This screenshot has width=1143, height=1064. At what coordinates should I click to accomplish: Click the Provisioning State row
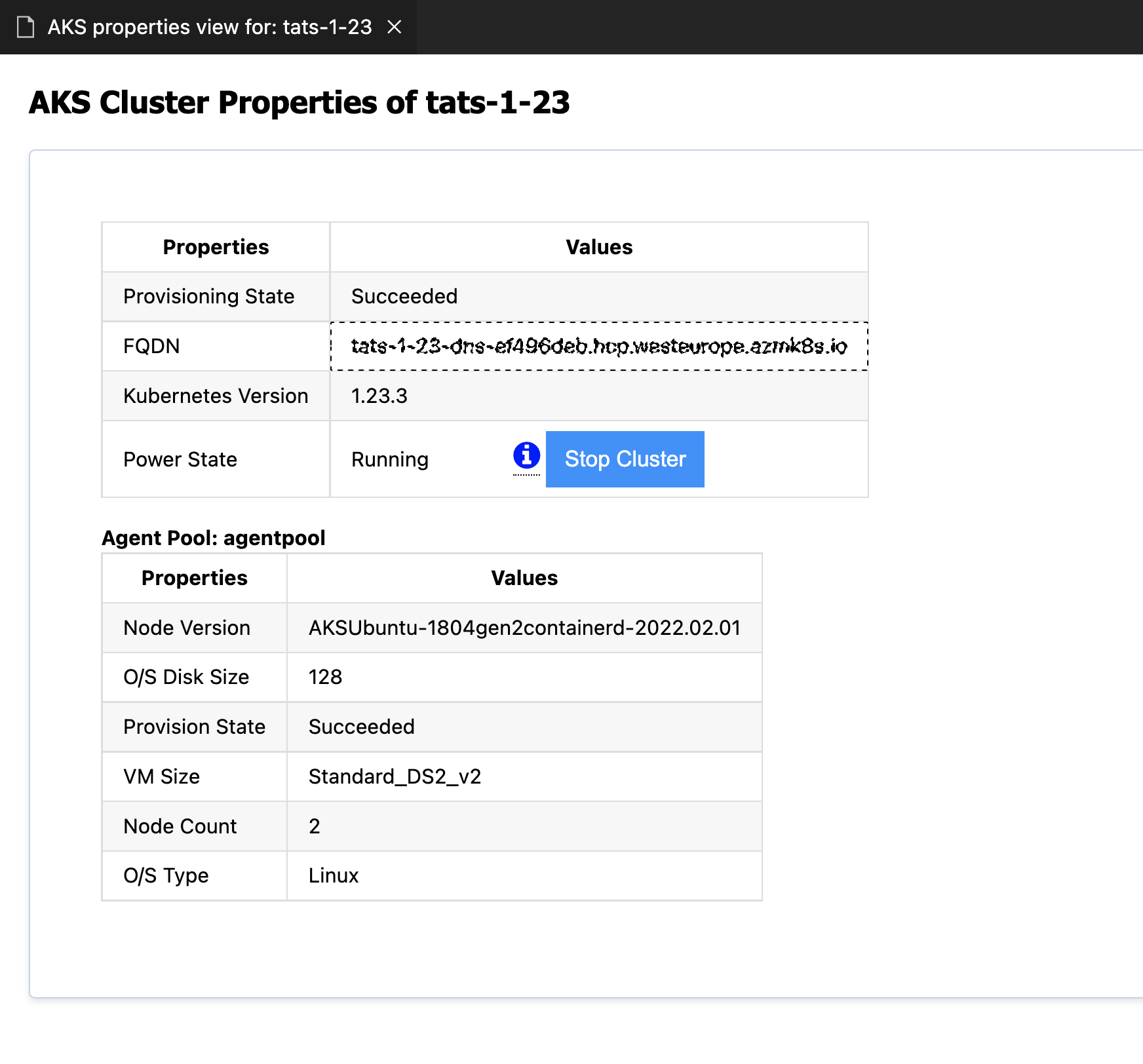208,296
